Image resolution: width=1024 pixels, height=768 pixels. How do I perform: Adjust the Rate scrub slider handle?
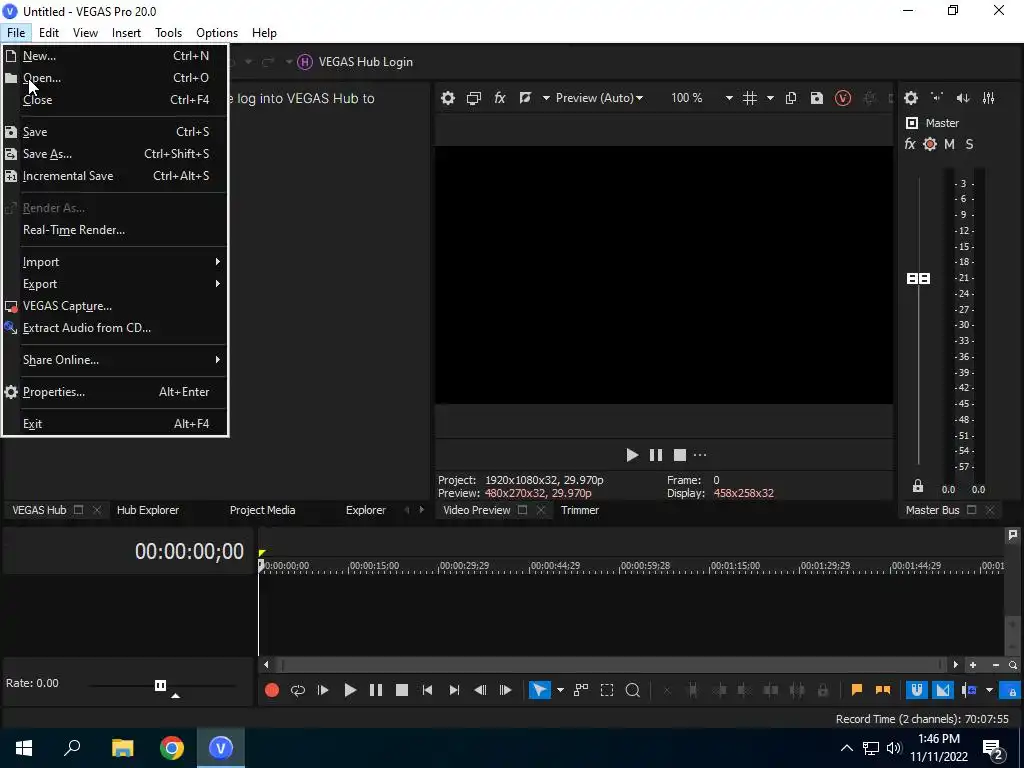point(161,685)
